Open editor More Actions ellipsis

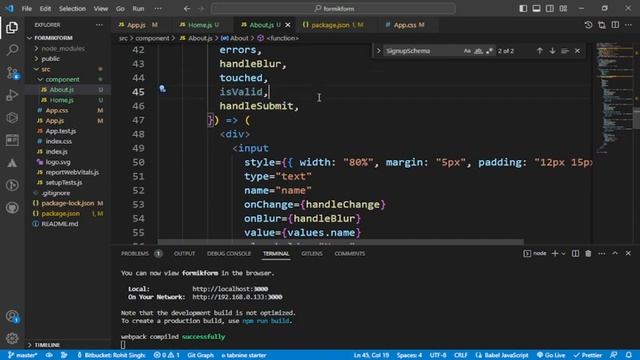[x=628, y=25]
